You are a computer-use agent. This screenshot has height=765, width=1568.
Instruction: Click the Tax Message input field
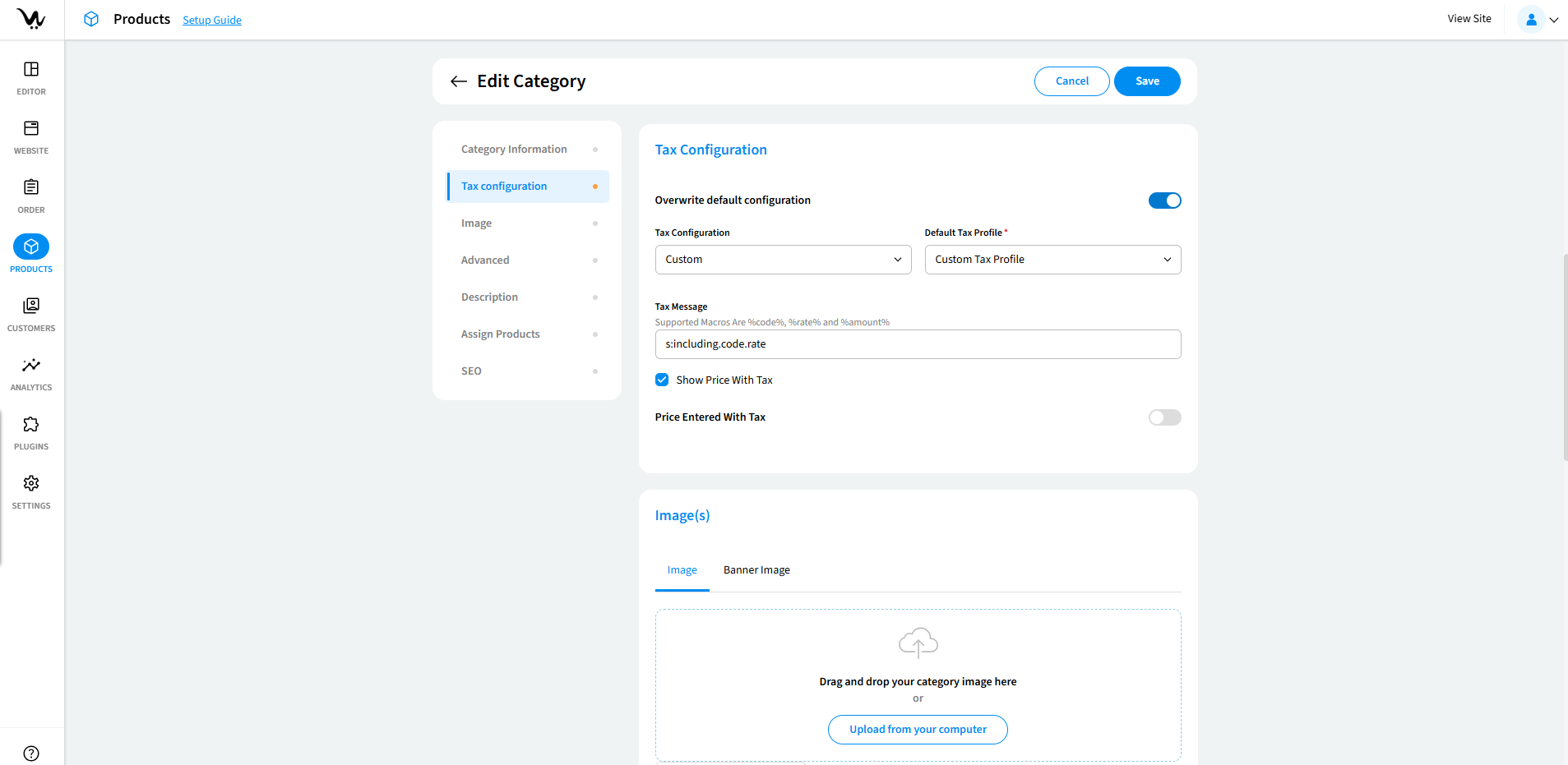coord(918,344)
